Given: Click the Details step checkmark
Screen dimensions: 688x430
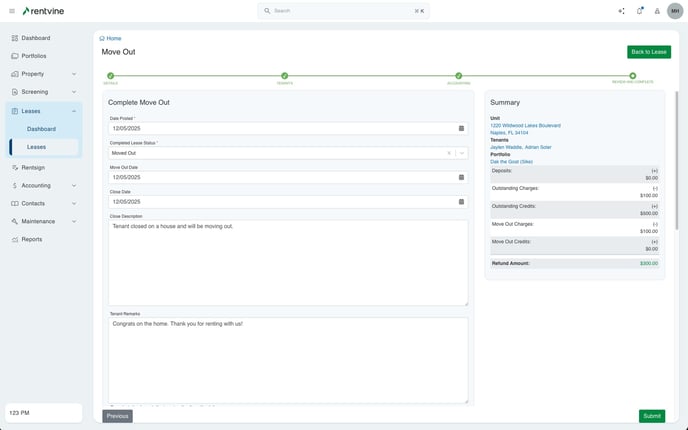Looking at the screenshot, I should point(110,75).
